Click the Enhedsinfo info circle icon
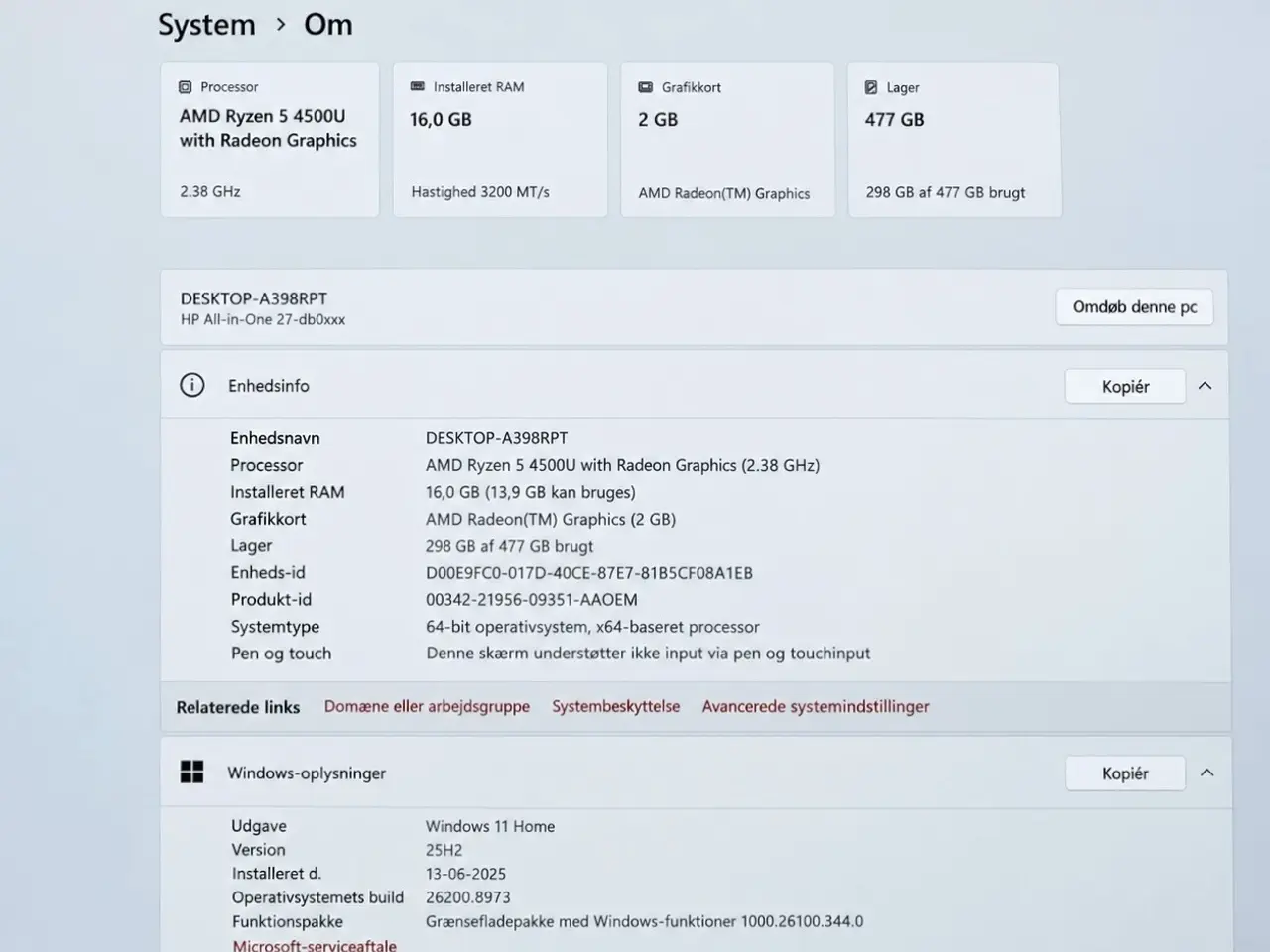Screen dimensions: 1270x952 (191, 385)
